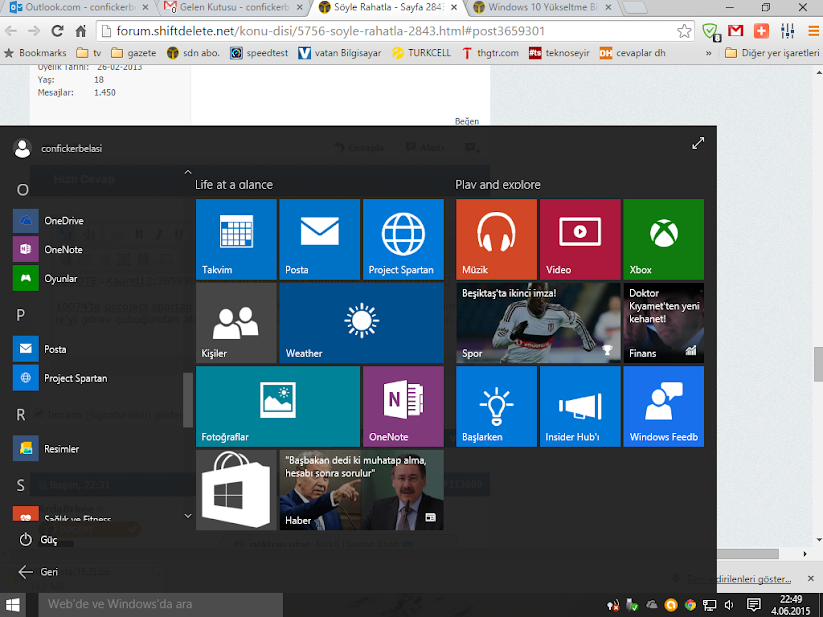Screen dimensions: 823x617
Task: Show more bookmarks with overflow chevron
Action: [709, 53]
